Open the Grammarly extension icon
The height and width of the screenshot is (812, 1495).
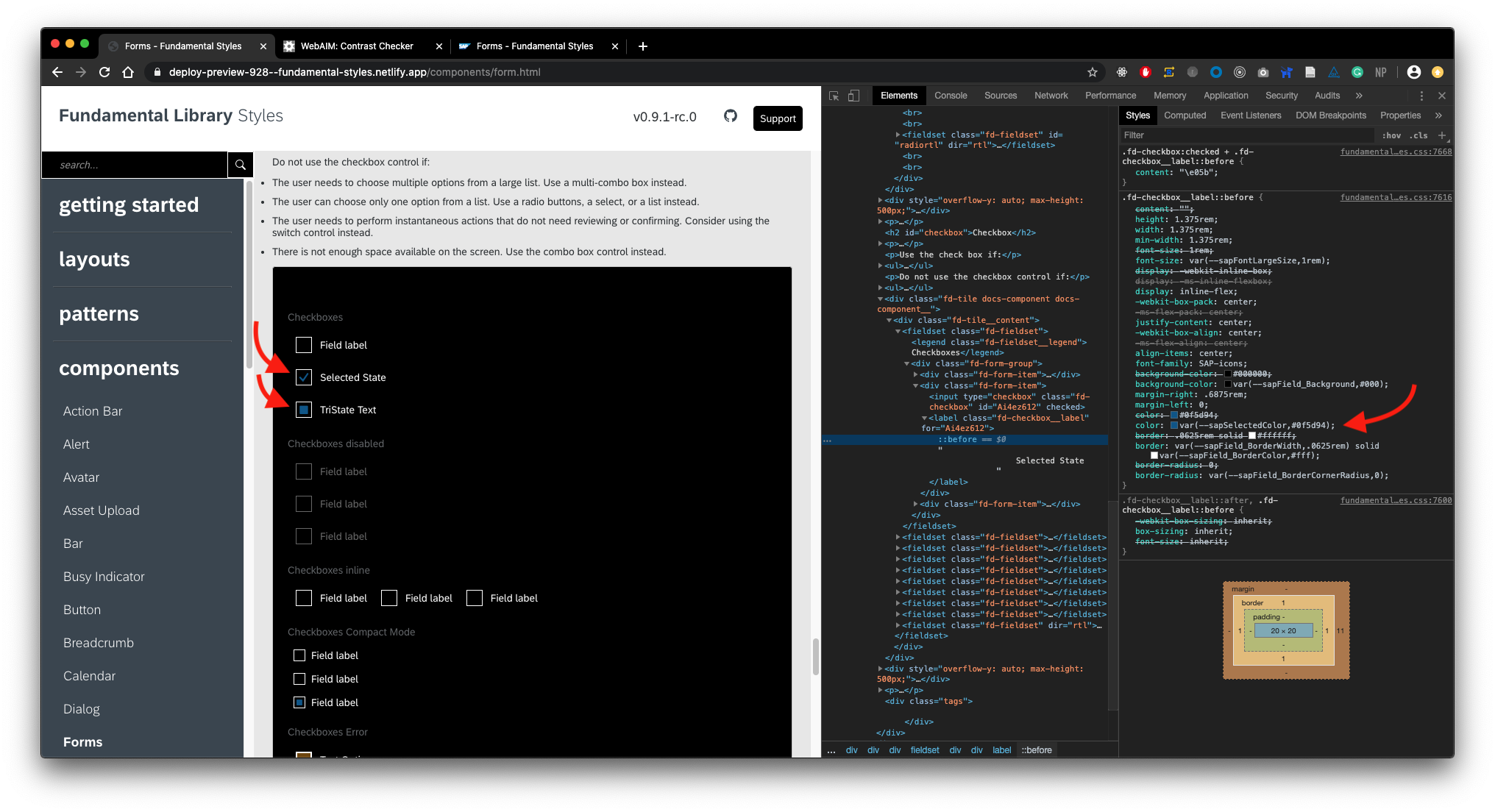(1357, 72)
